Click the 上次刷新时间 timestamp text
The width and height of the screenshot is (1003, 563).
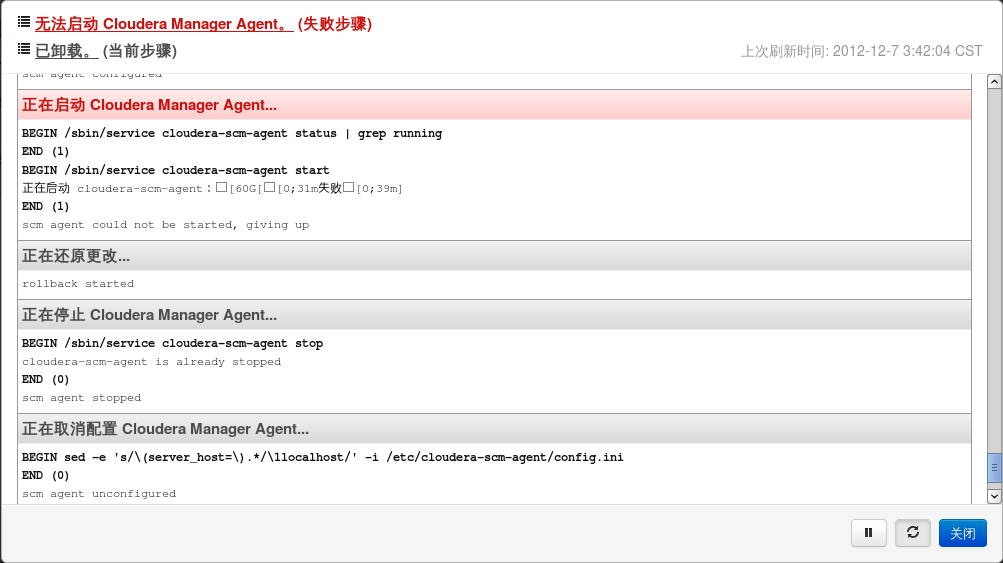(x=861, y=51)
